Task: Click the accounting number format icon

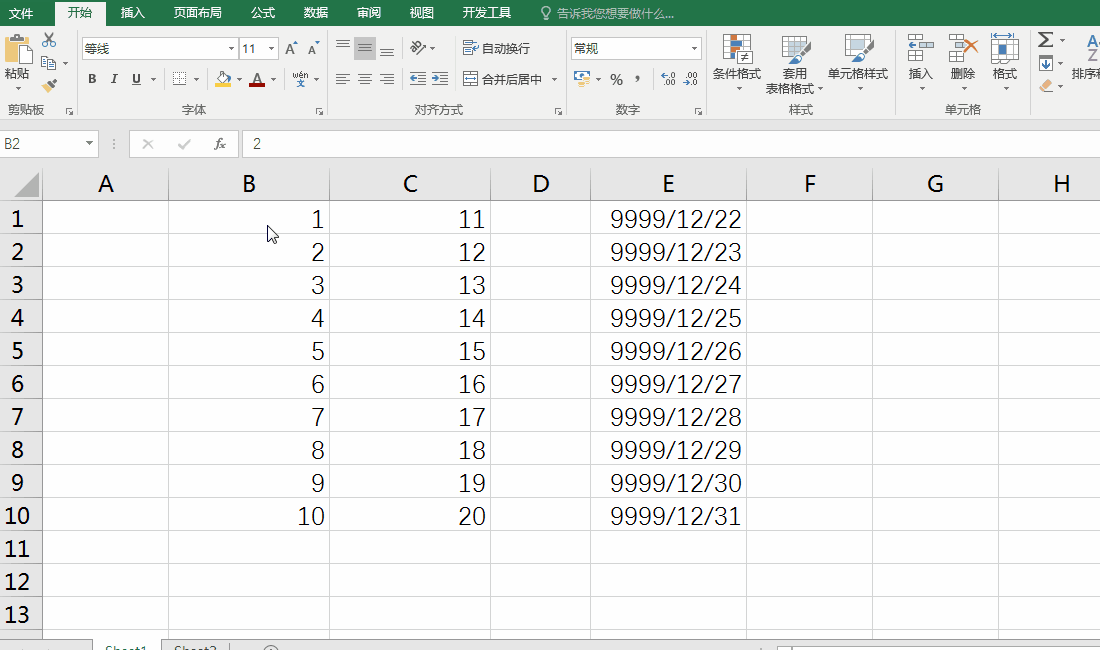Action: [582, 79]
